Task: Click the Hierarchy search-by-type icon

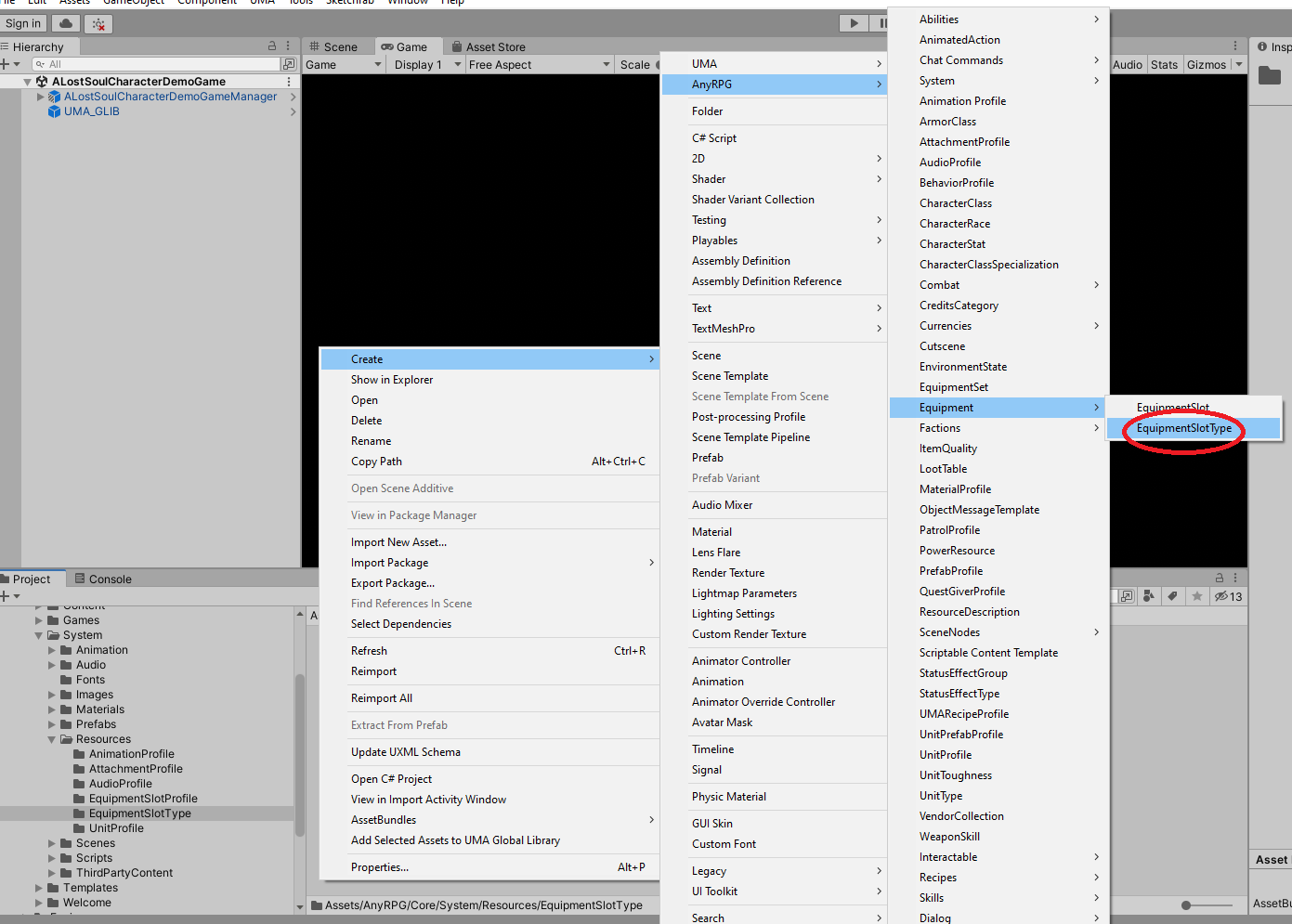Action: pos(289,64)
